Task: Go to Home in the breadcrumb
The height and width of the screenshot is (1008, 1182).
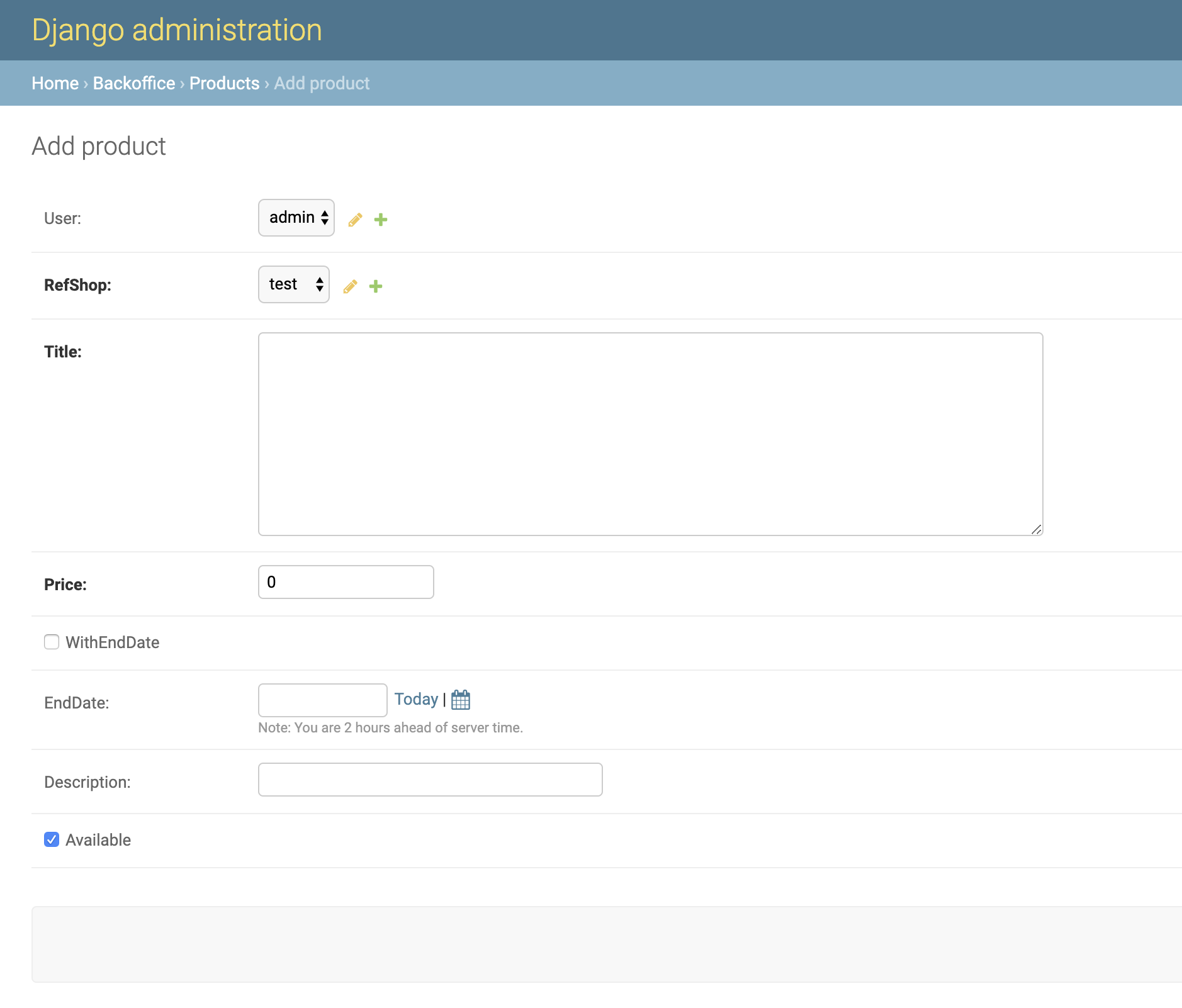Action: (x=55, y=83)
